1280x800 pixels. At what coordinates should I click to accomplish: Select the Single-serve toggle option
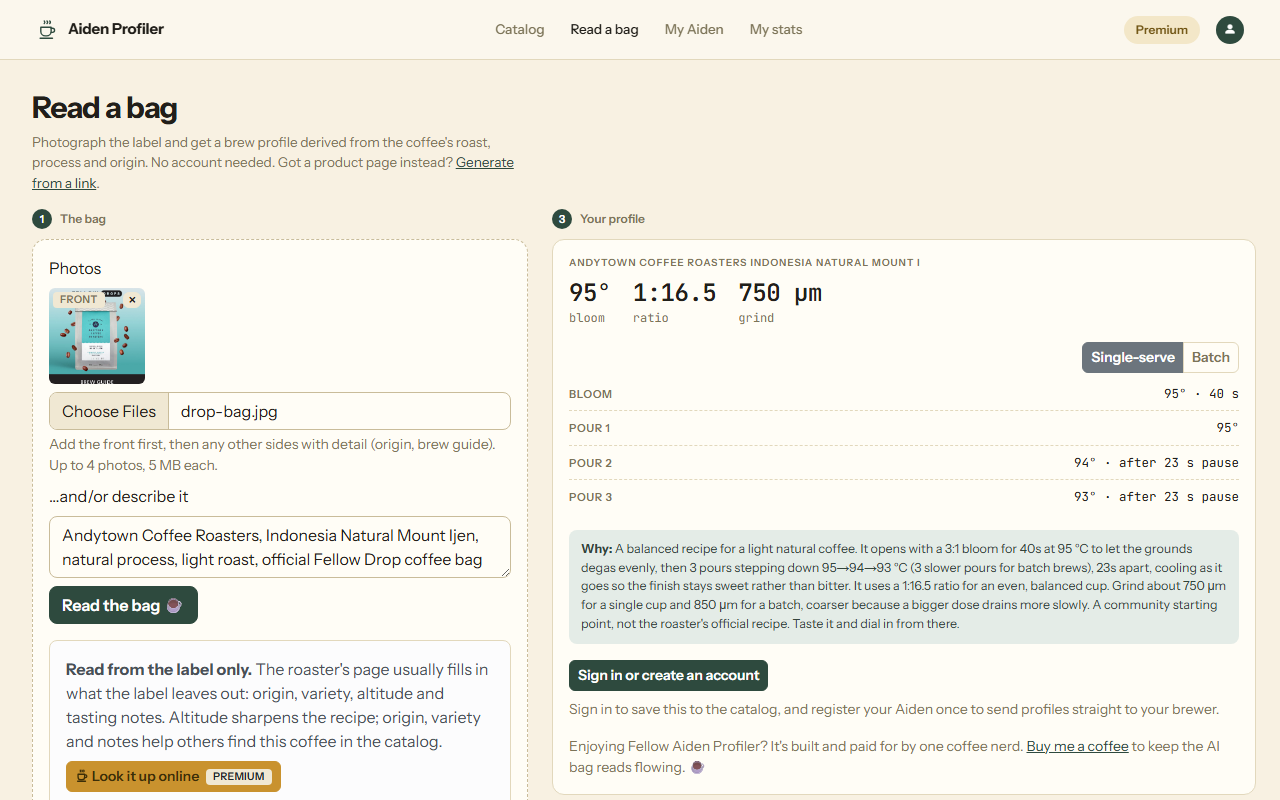pyautogui.click(x=1132, y=357)
